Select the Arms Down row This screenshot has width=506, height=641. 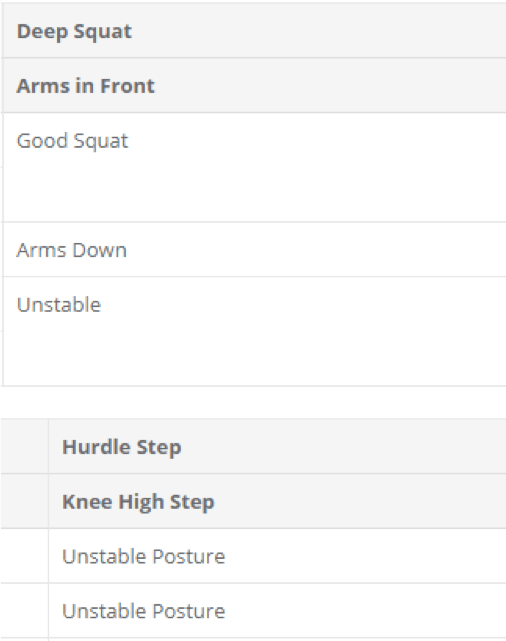pyautogui.click(x=254, y=249)
